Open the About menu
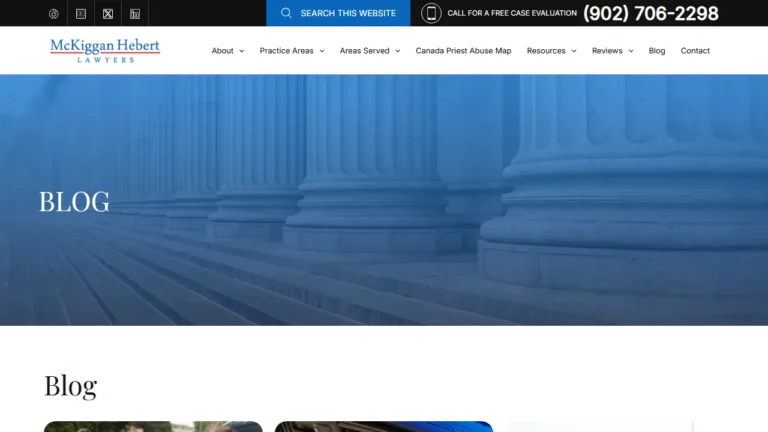The width and height of the screenshot is (768, 432). [x=222, y=50]
